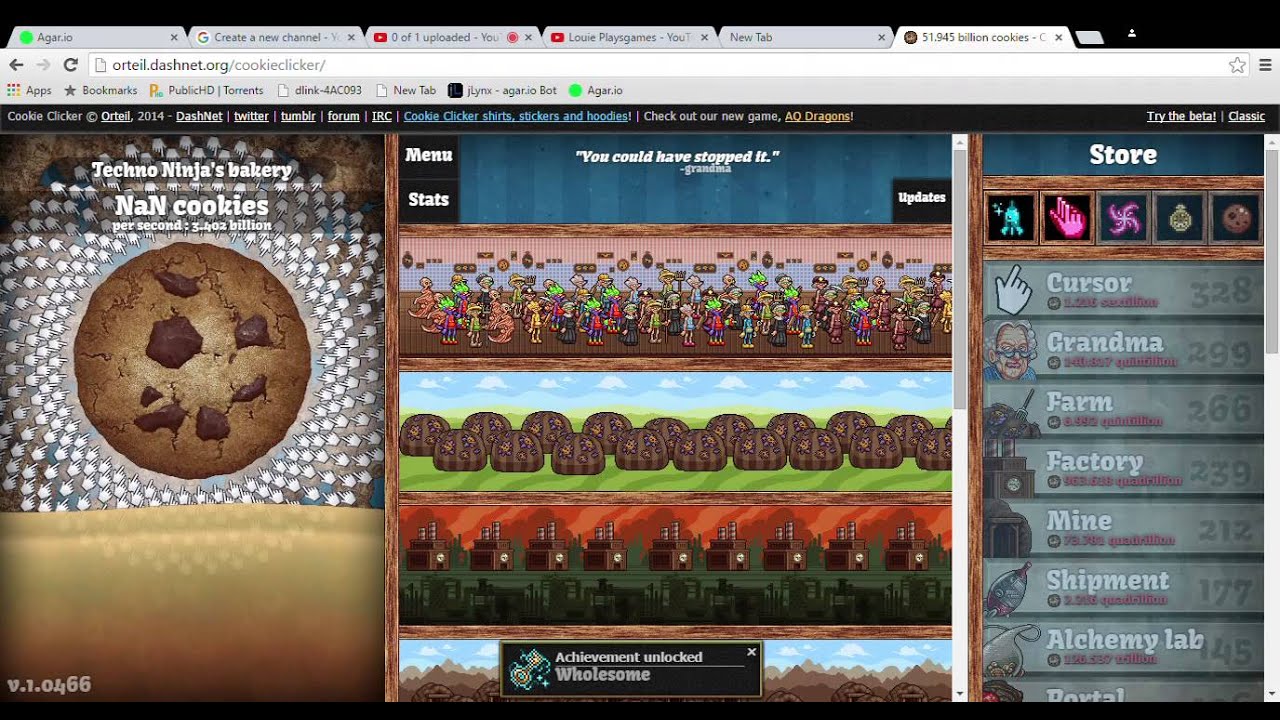Open the game Menu
The image size is (1280, 720).
[429, 155]
